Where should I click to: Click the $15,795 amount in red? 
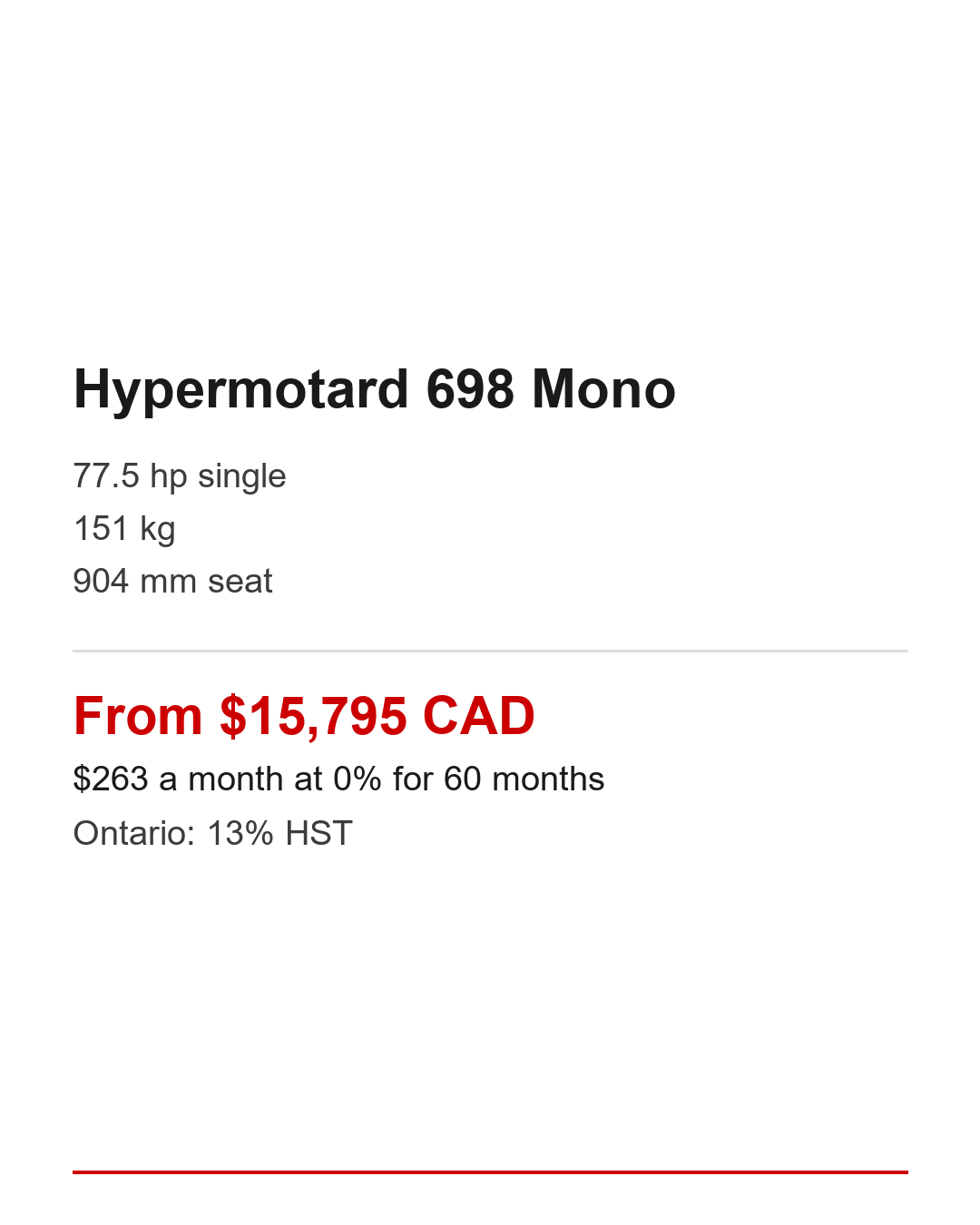(x=313, y=716)
